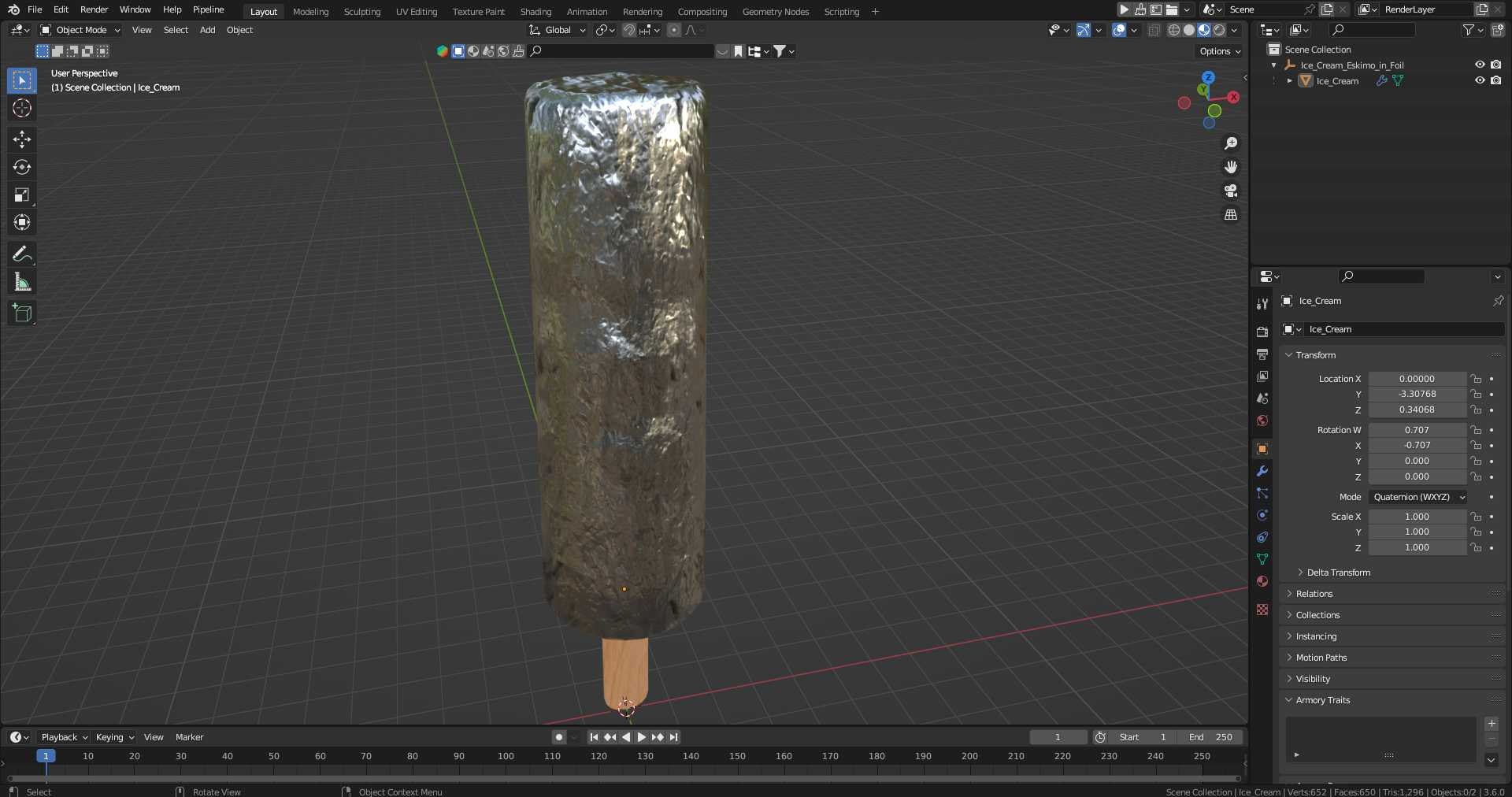Hide Ice_Cream_Eskimo_in_Foil collection in viewport
The image size is (1512, 797).
click(x=1480, y=65)
